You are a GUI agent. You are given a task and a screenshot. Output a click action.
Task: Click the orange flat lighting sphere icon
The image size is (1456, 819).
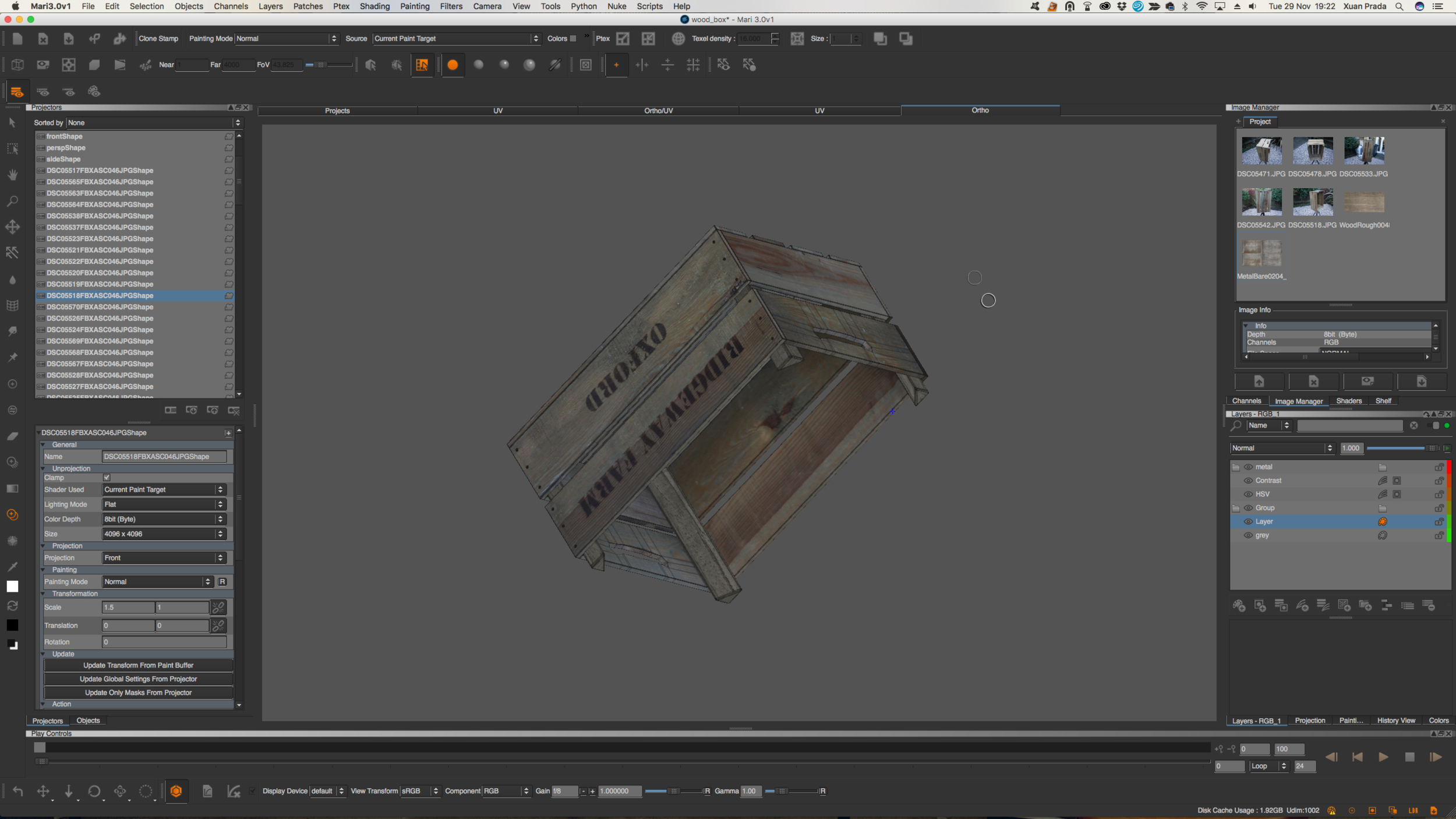tap(453, 65)
